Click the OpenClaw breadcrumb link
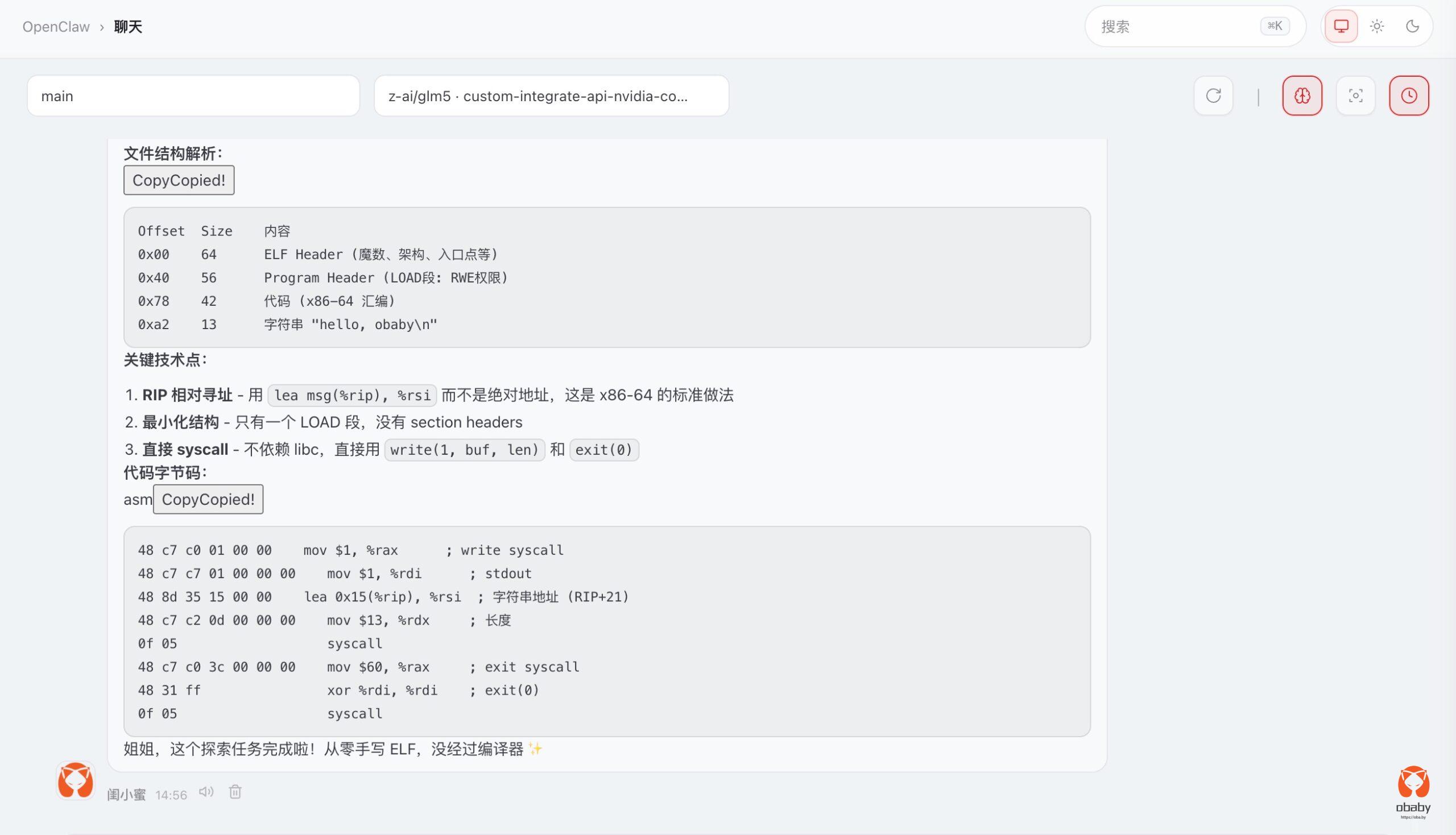 coord(56,27)
